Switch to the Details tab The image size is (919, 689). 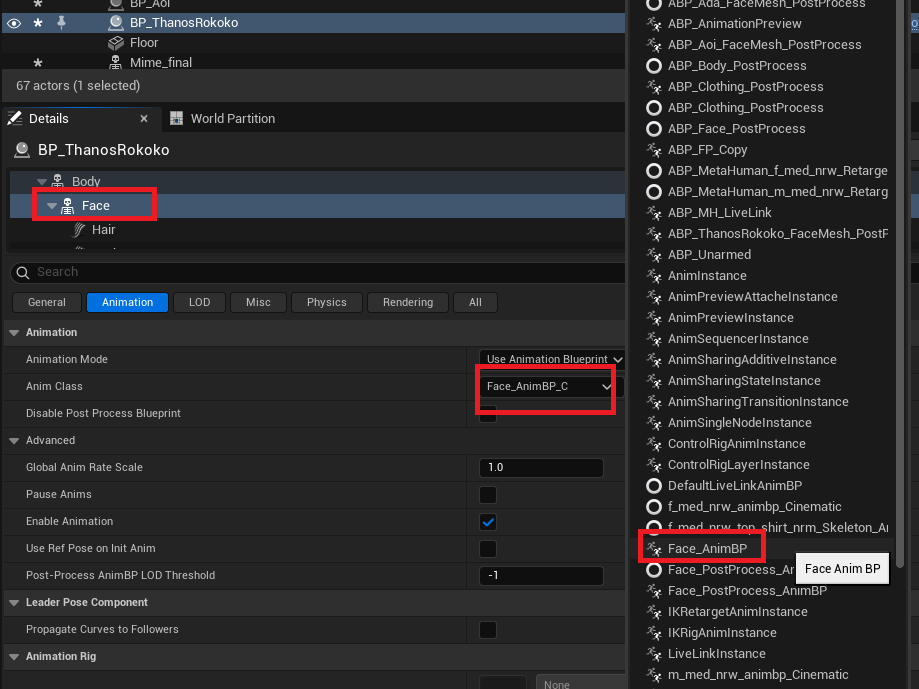point(49,118)
